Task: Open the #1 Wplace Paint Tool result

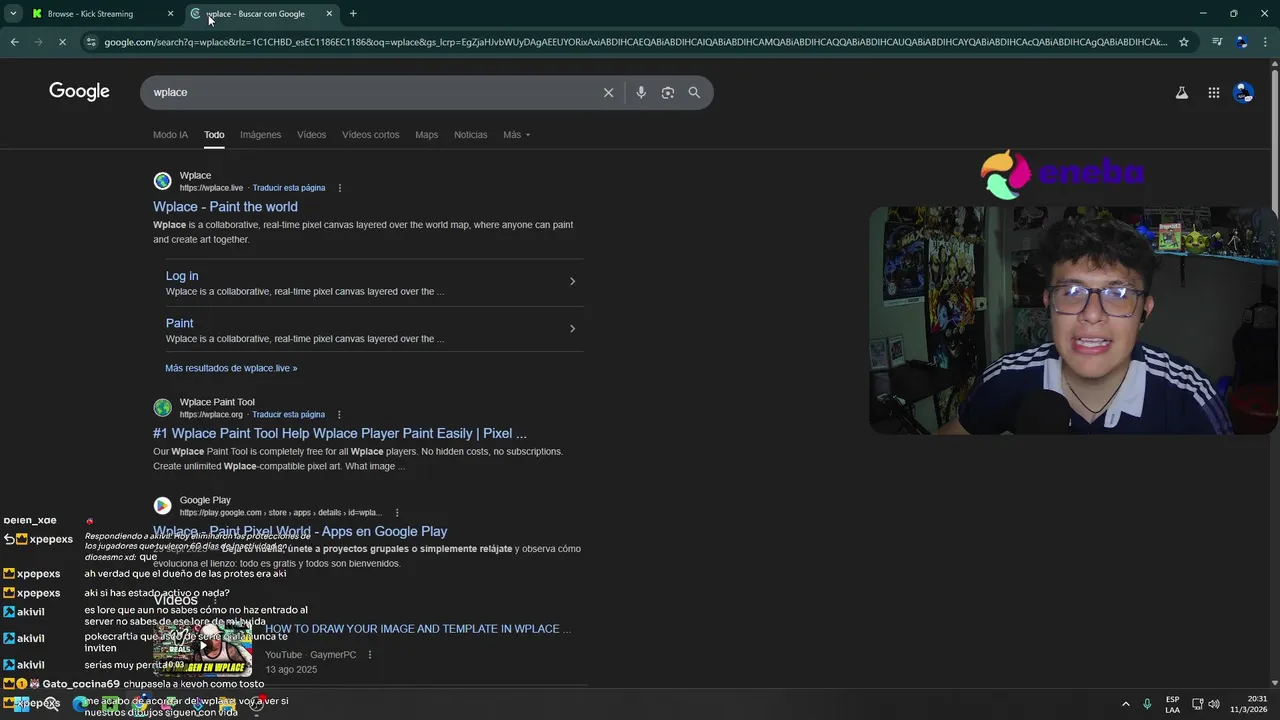Action: tap(340, 434)
